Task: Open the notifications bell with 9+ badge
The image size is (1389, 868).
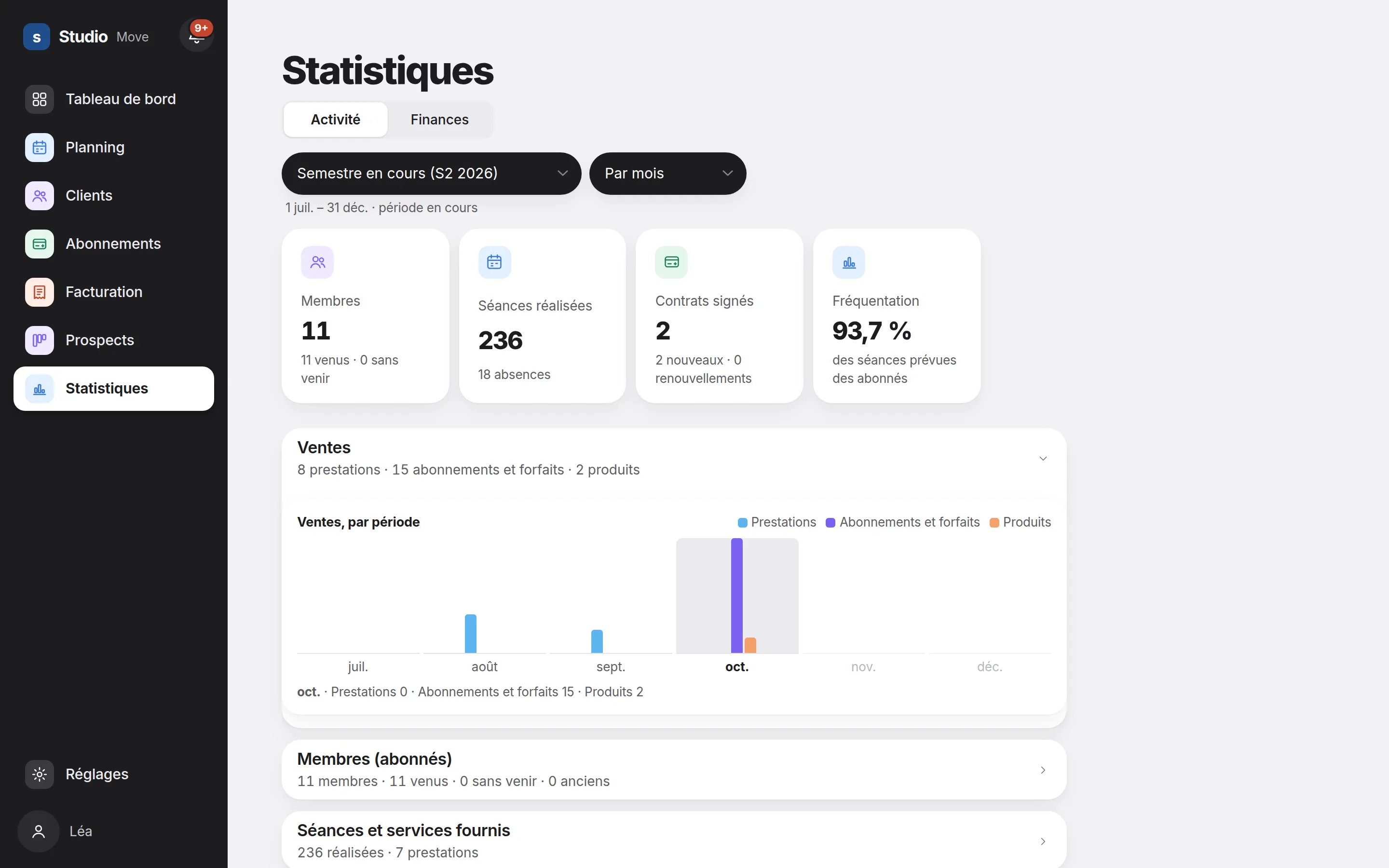Action: pos(196,35)
